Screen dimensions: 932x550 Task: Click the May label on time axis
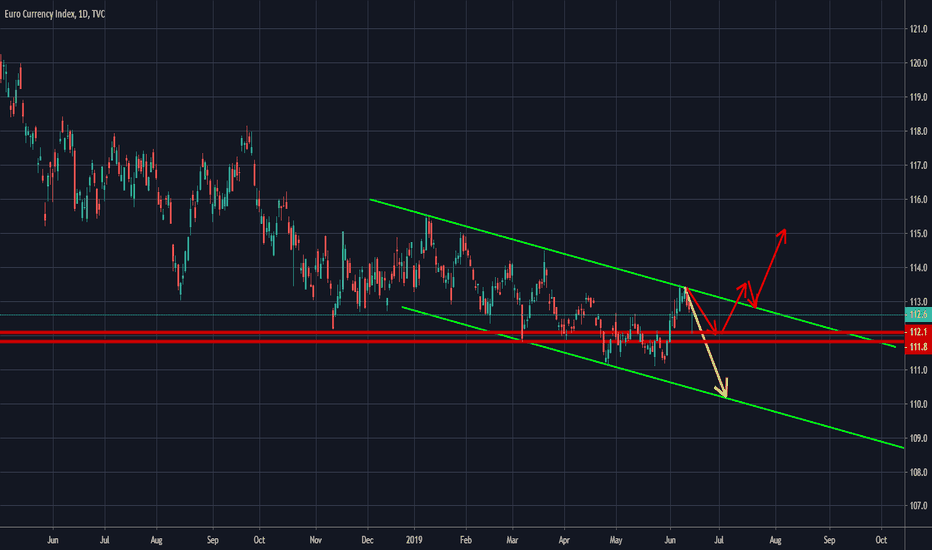616,540
